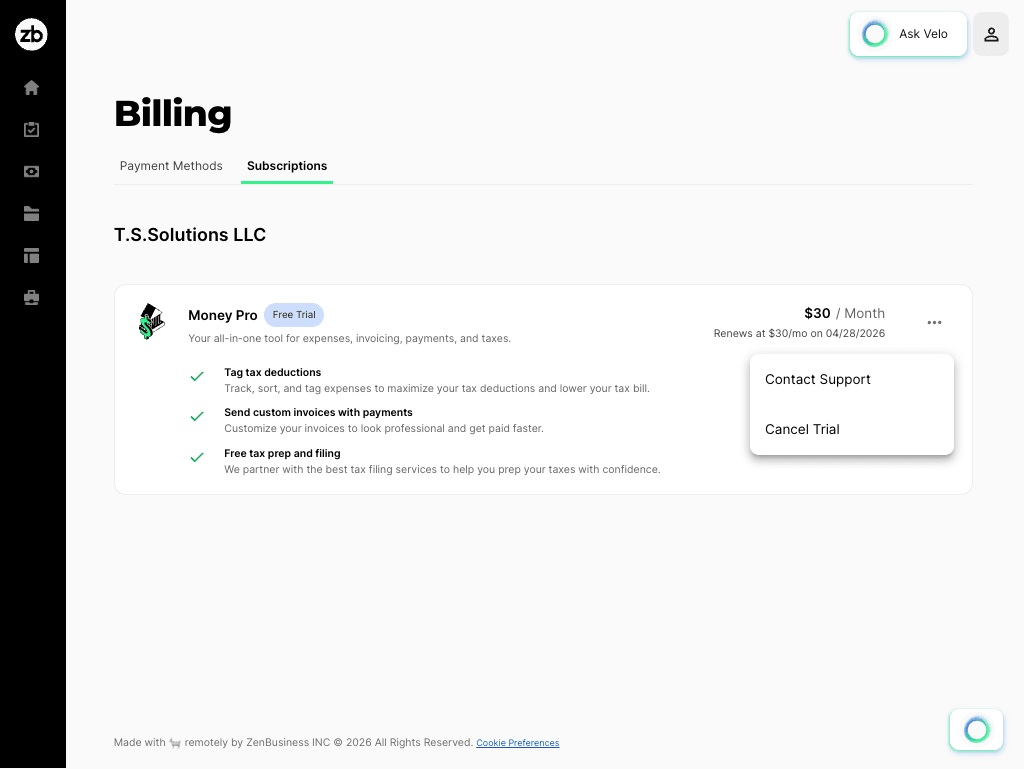Viewport: 1024px width, 769px height.
Task: Click the zb logo at top left
Action: tap(31, 33)
